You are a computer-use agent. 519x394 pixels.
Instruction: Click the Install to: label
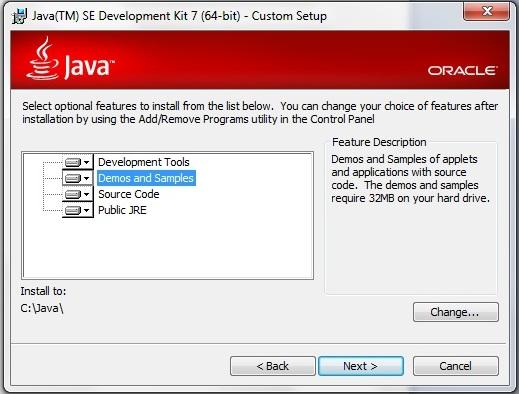click(x=43, y=291)
